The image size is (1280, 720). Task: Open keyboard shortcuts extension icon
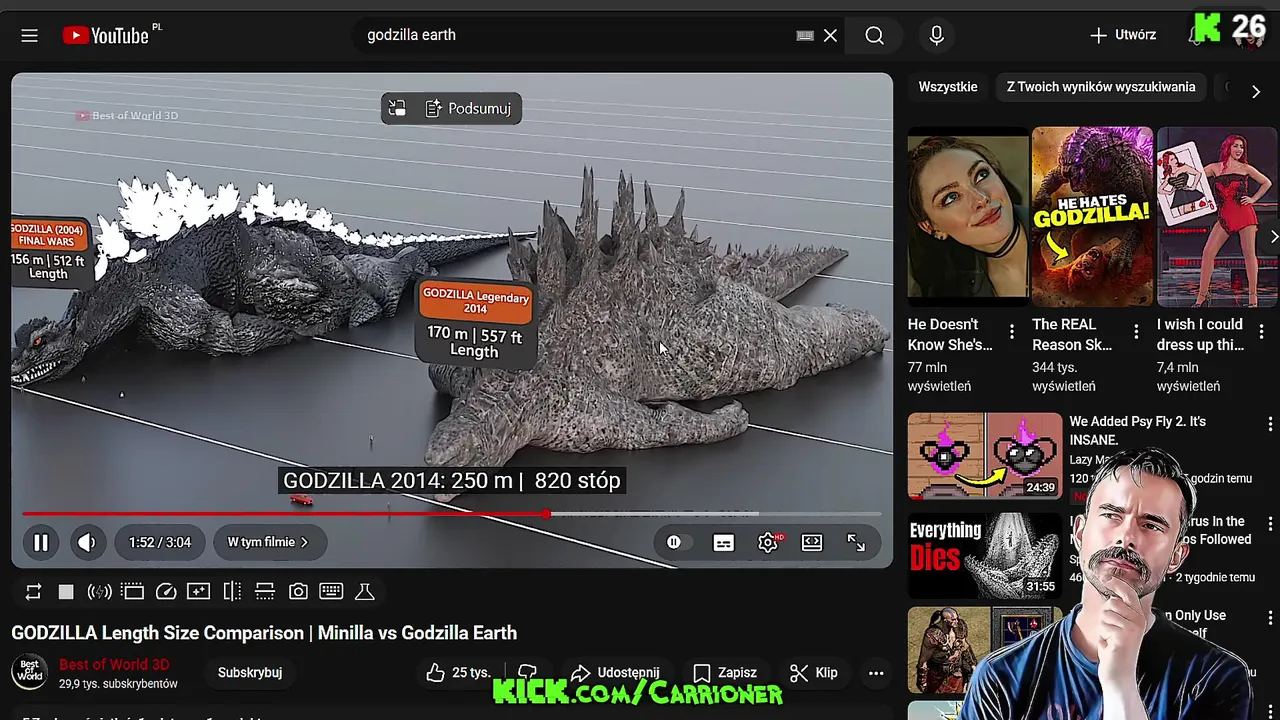(331, 592)
